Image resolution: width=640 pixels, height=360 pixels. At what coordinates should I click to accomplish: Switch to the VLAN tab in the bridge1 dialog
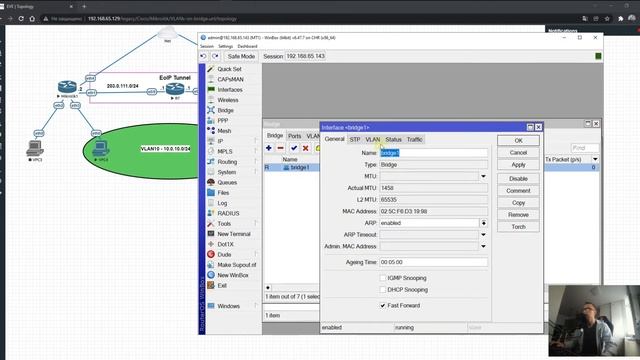(x=373, y=140)
